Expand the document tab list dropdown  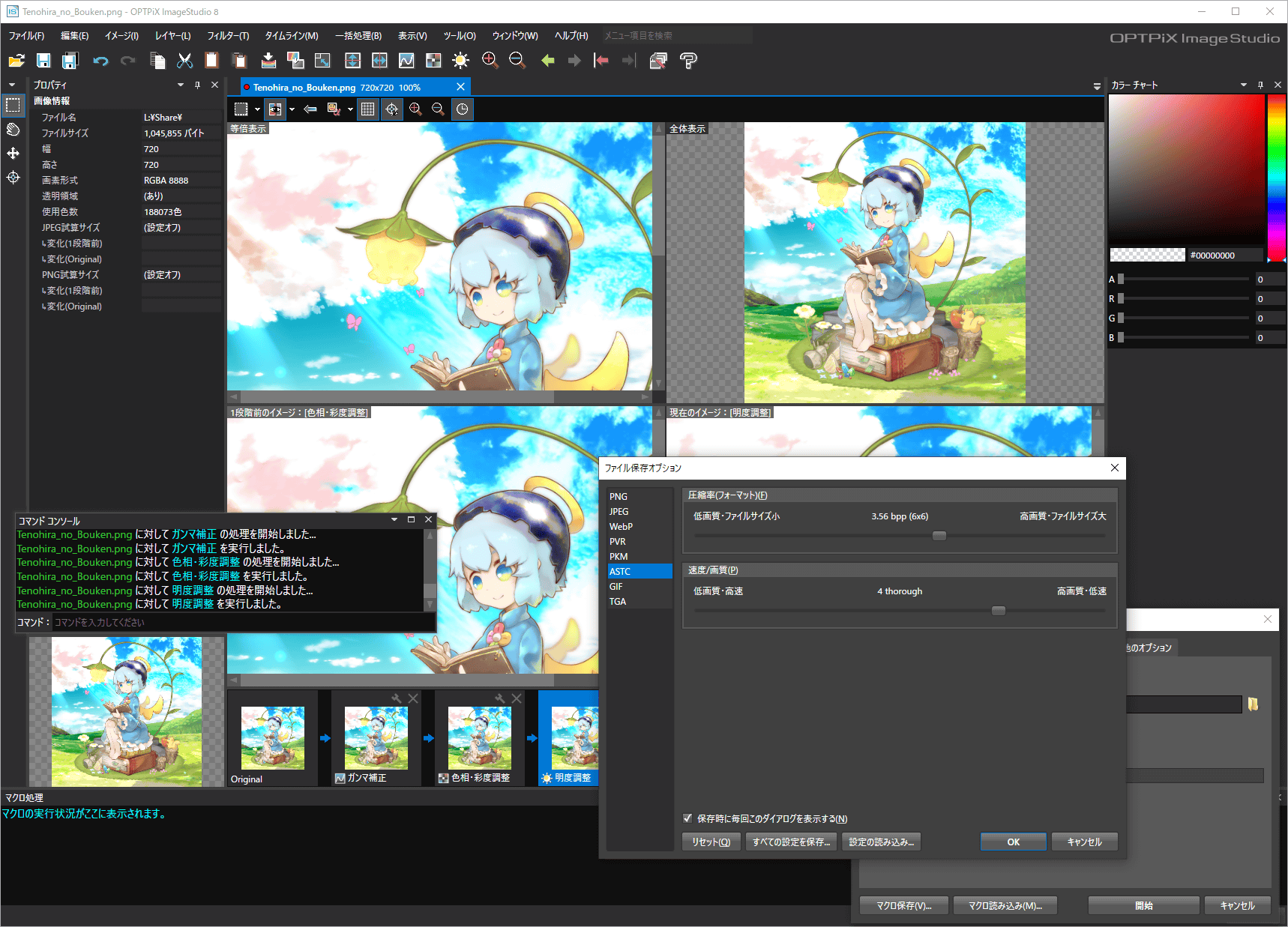tap(1097, 87)
